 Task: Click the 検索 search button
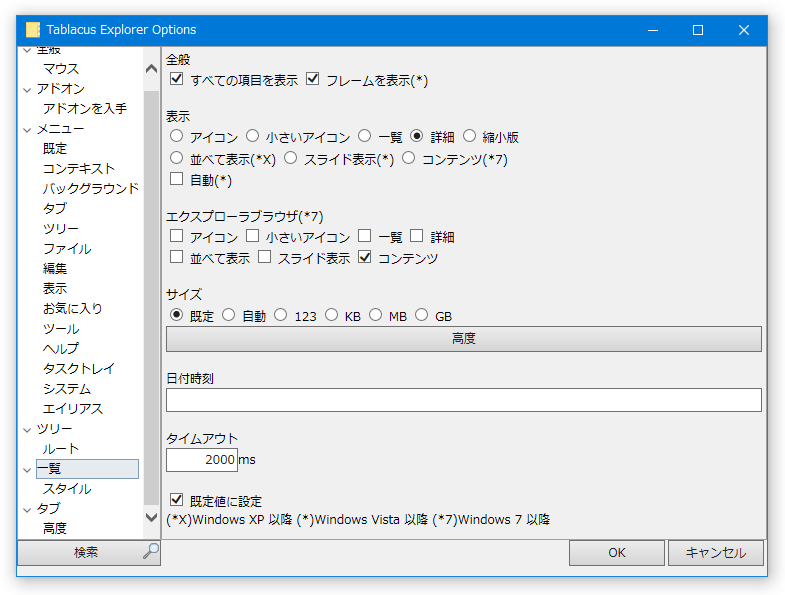[89, 552]
